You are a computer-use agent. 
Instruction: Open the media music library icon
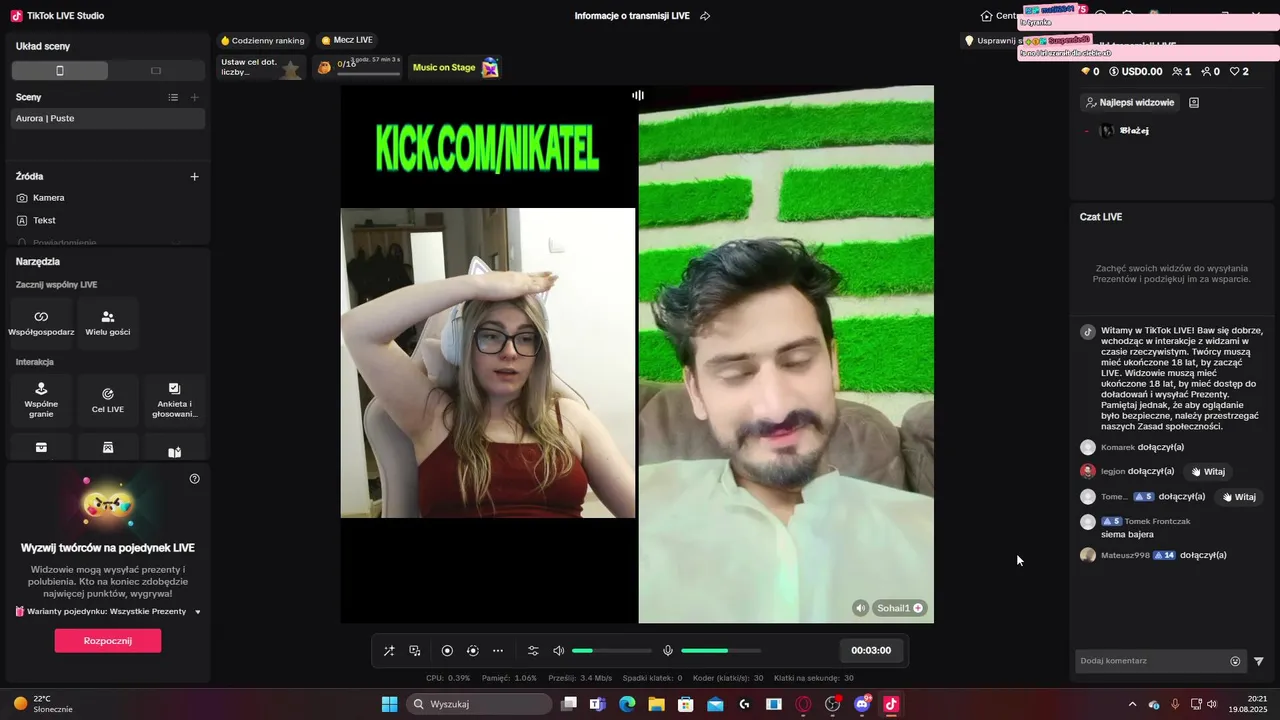click(415, 651)
